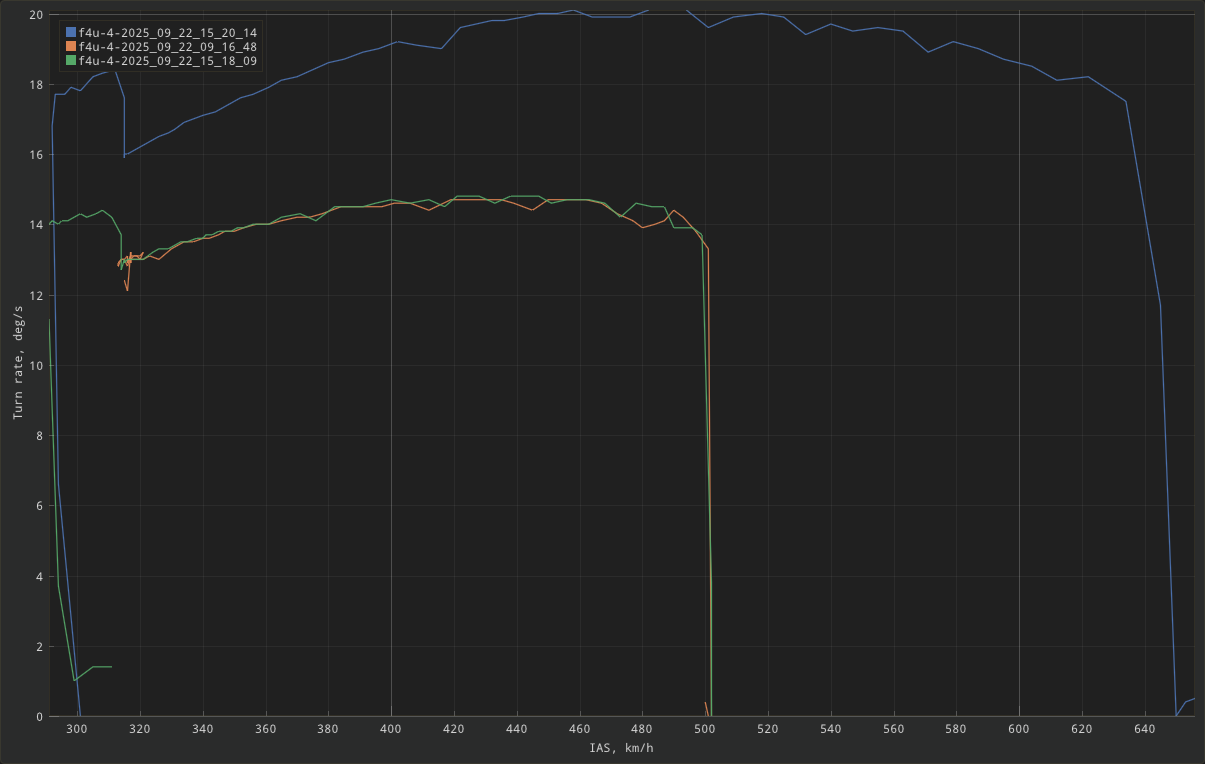Click the x-axis tick label 460
The width and height of the screenshot is (1205, 764).
pyautogui.click(x=580, y=730)
